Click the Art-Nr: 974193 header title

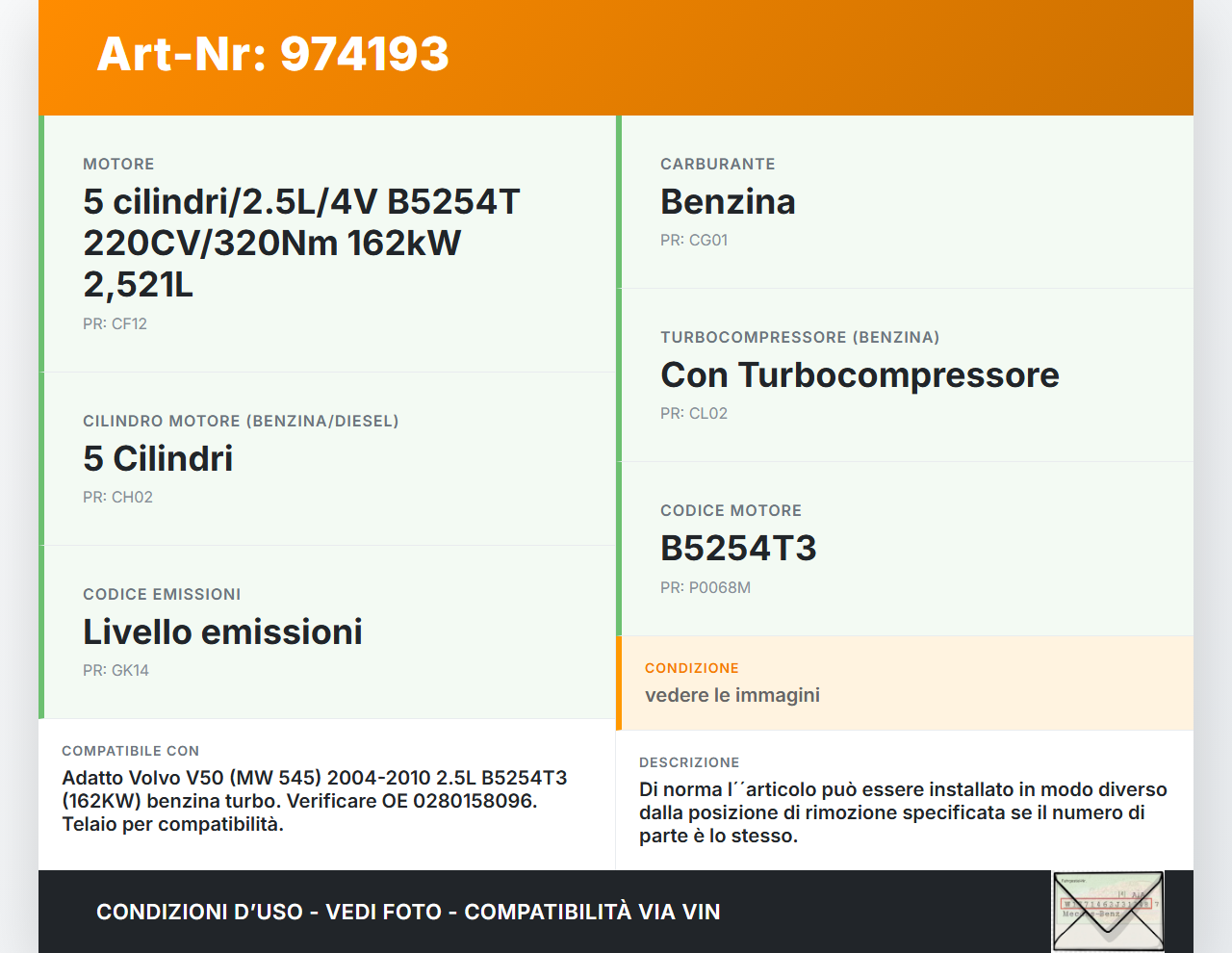pyautogui.click(x=272, y=54)
